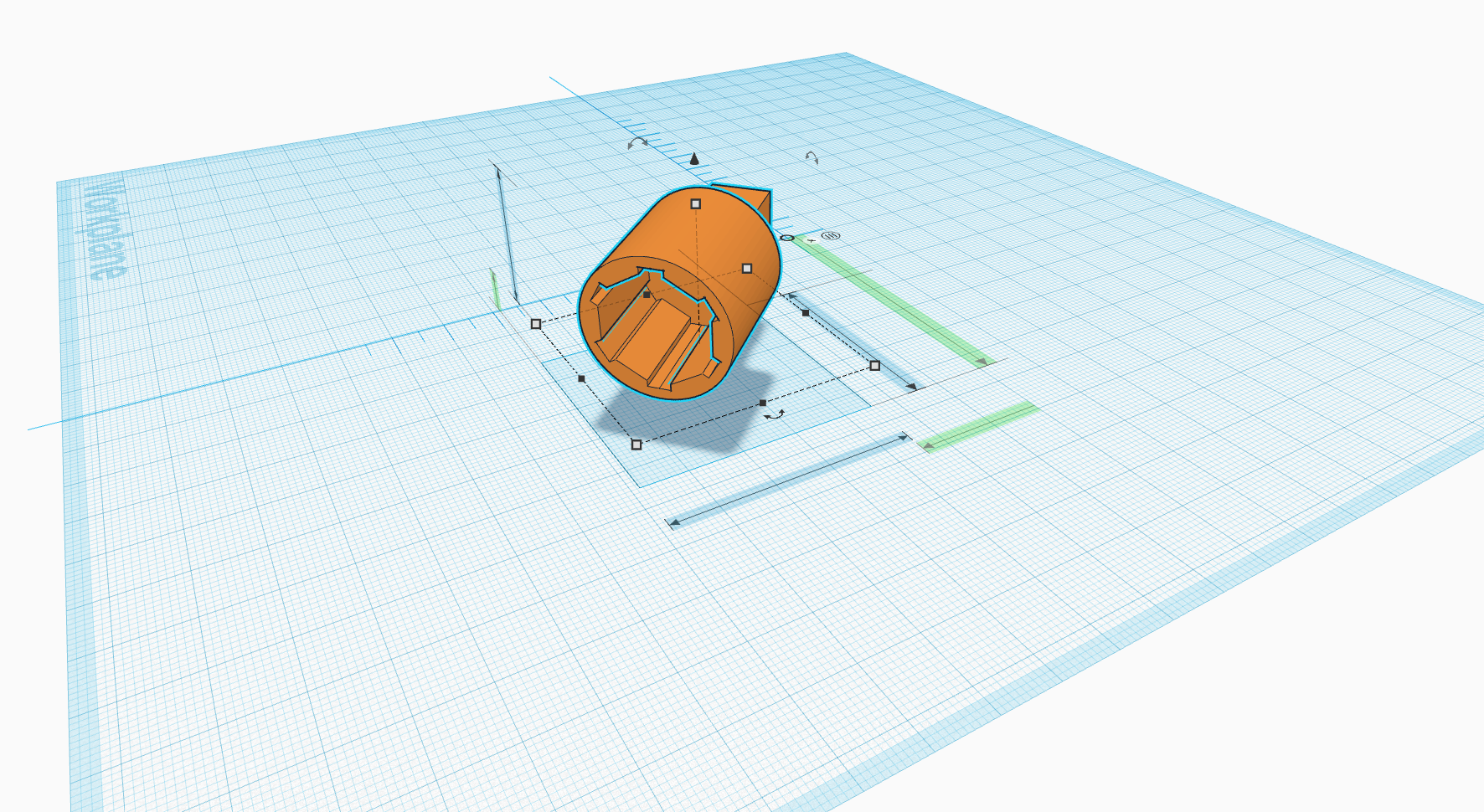
Task: Click the rightmost white corner resize handle
Action: click(875, 366)
